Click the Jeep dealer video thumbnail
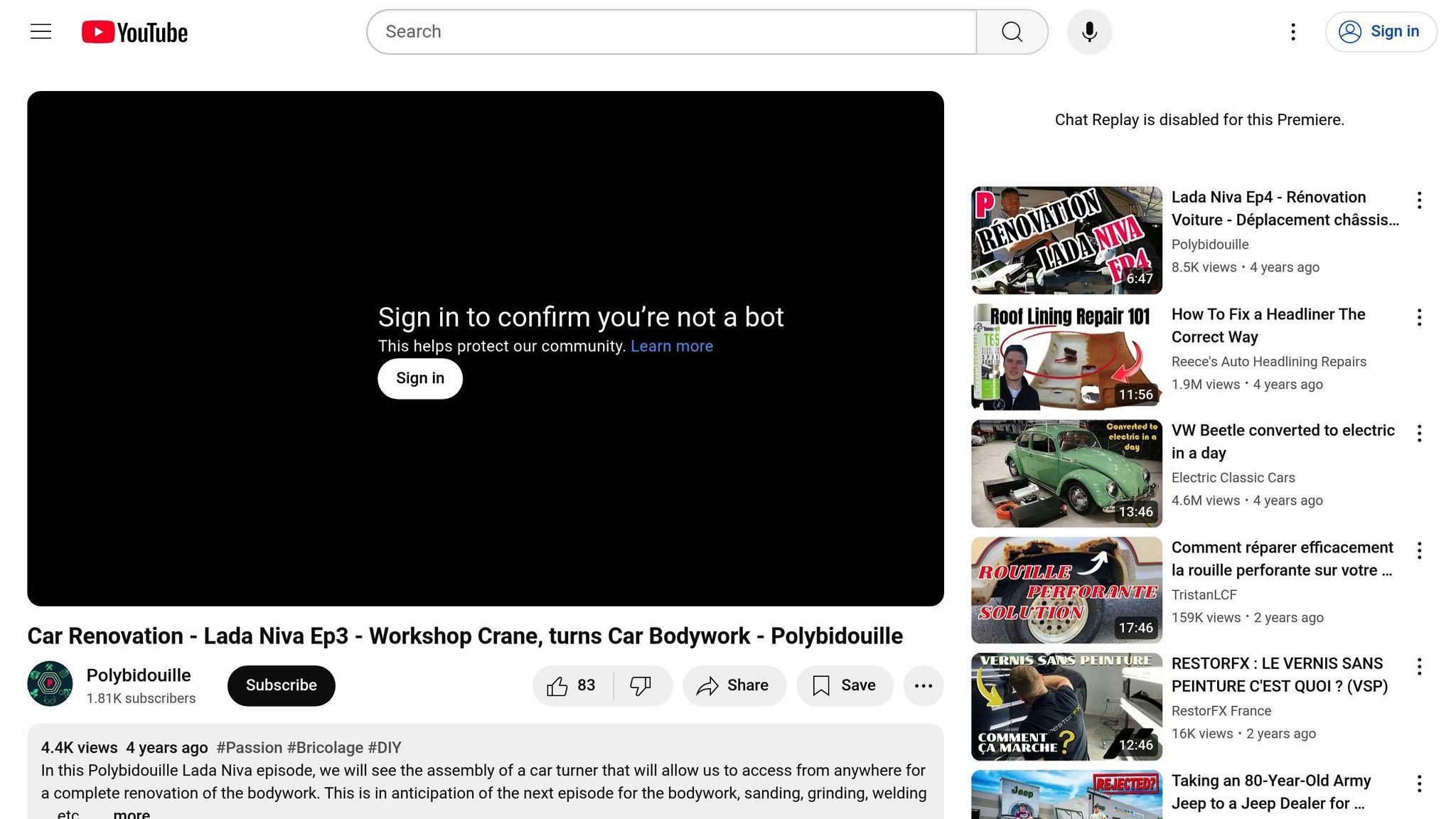Image resolution: width=1456 pixels, height=819 pixels. tap(1066, 795)
